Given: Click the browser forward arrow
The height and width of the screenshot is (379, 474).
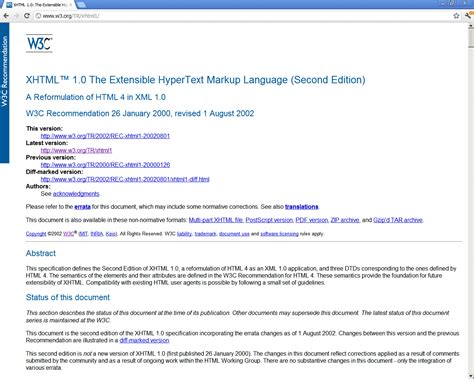Looking at the screenshot, I should click(x=16, y=16).
